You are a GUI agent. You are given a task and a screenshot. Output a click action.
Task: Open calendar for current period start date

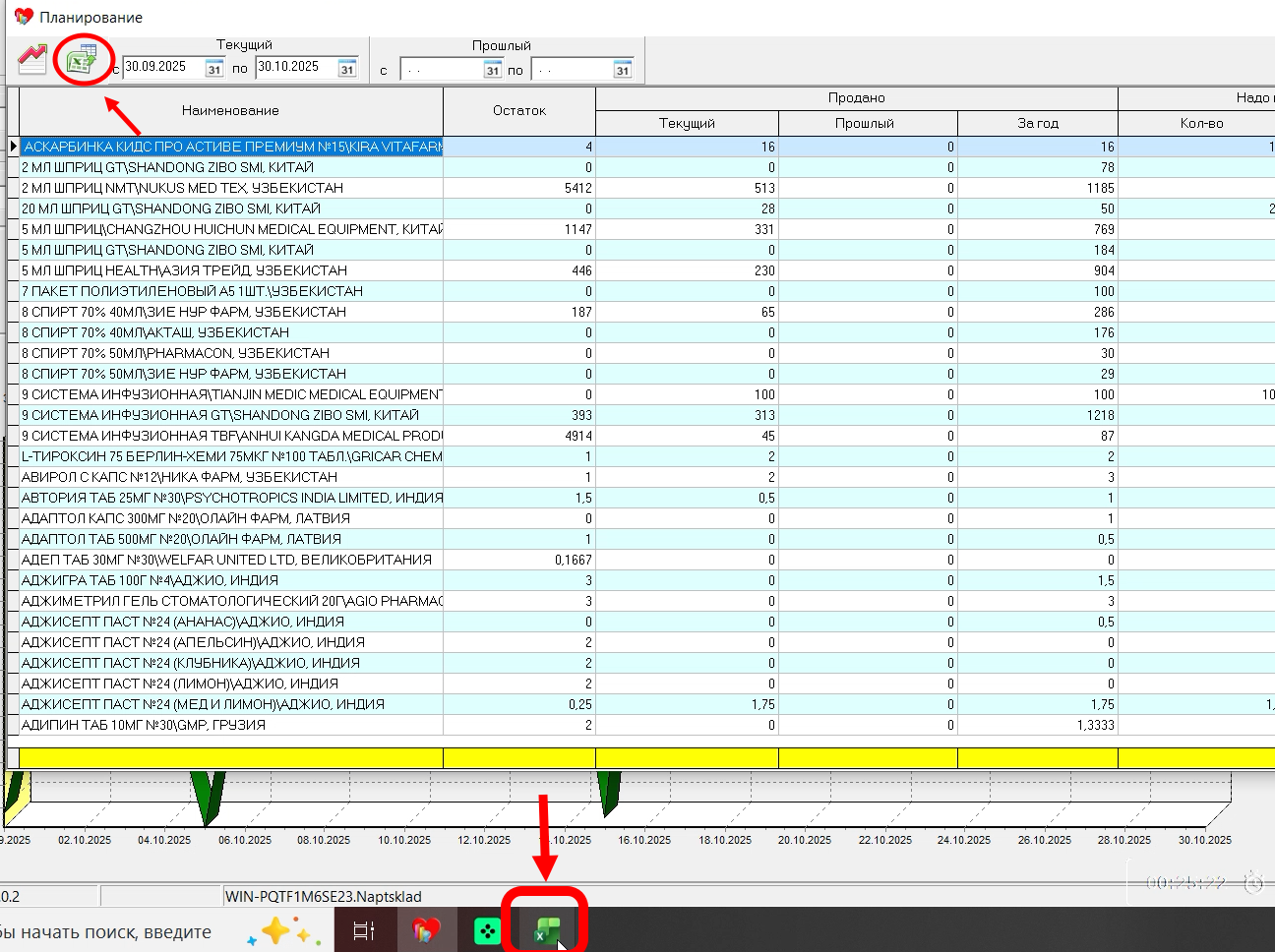coord(214,68)
